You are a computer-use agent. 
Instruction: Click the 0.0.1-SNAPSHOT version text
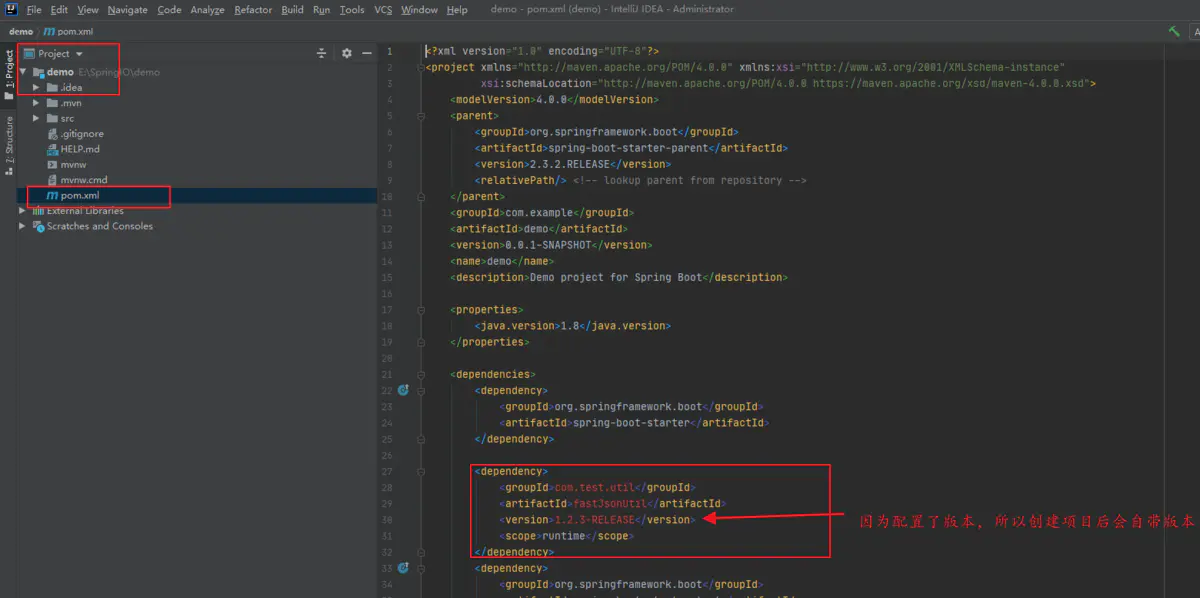click(548, 245)
